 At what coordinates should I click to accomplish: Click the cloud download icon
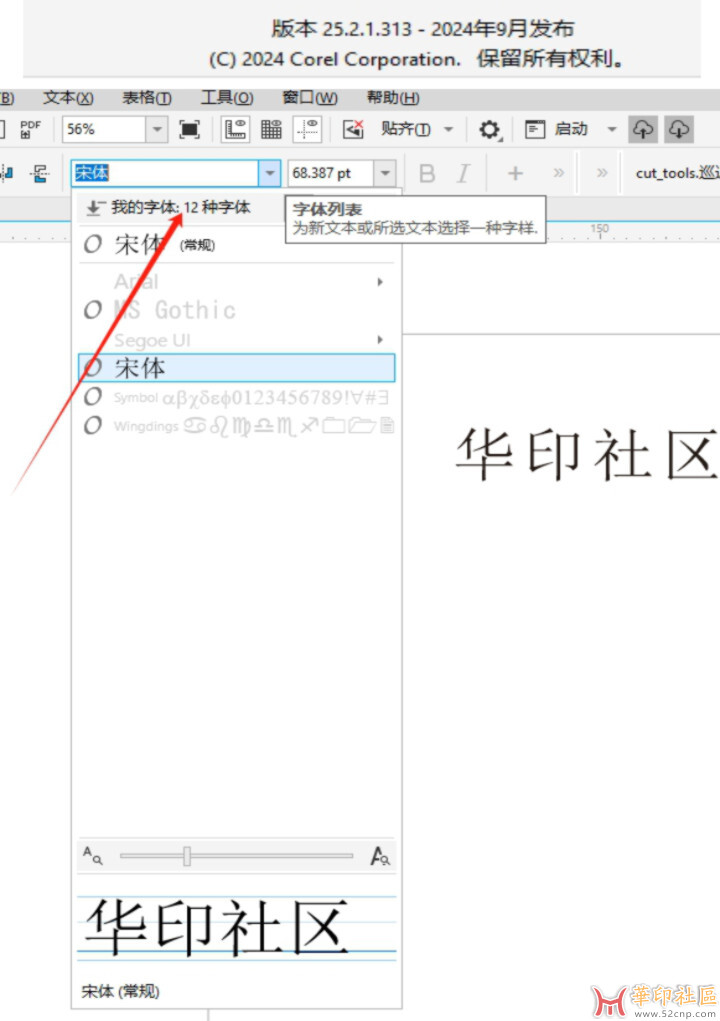(x=679, y=129)
